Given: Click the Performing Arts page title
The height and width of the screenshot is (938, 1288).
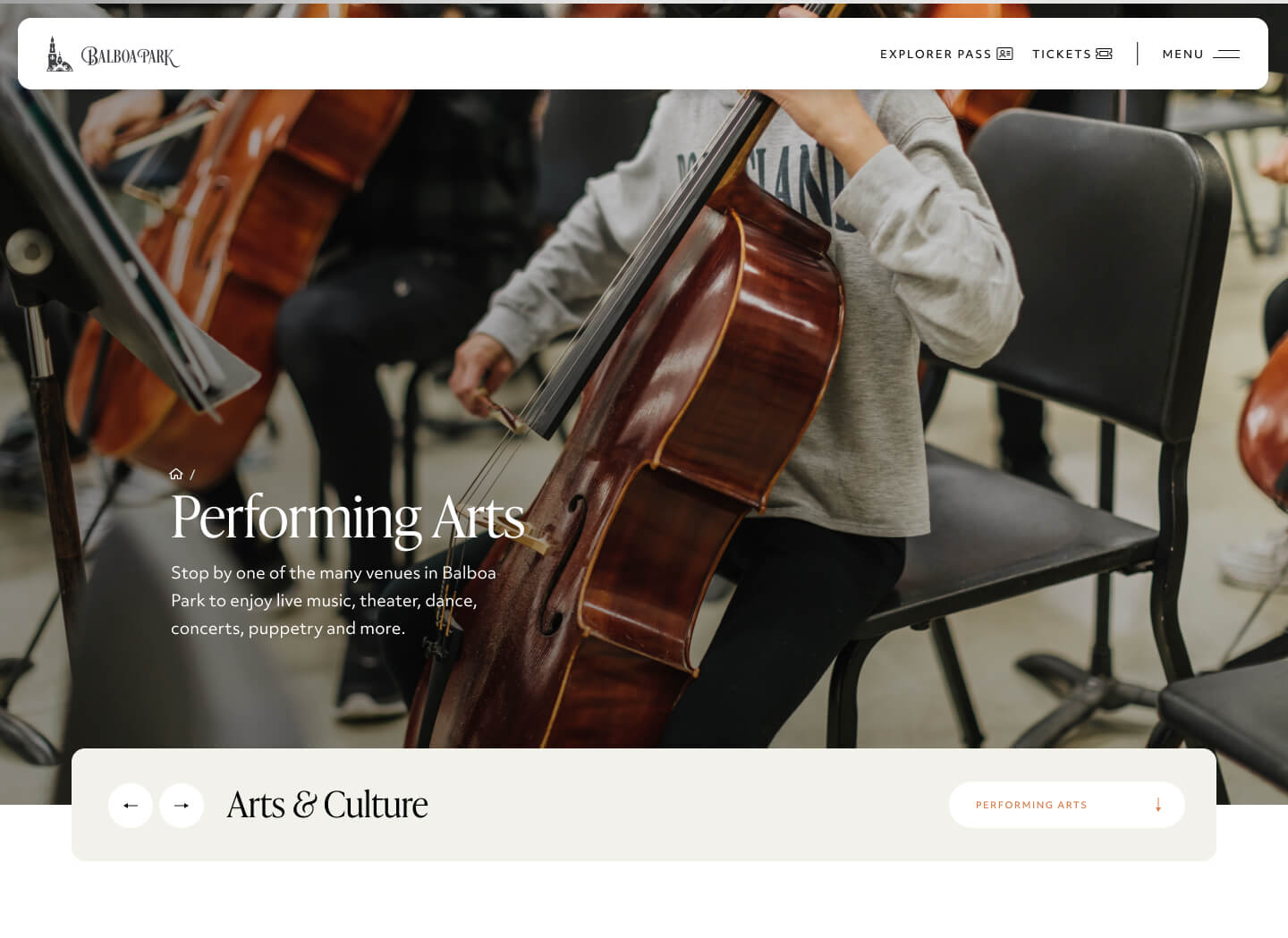Looking at the screenshot, I should tap(348, 517).
